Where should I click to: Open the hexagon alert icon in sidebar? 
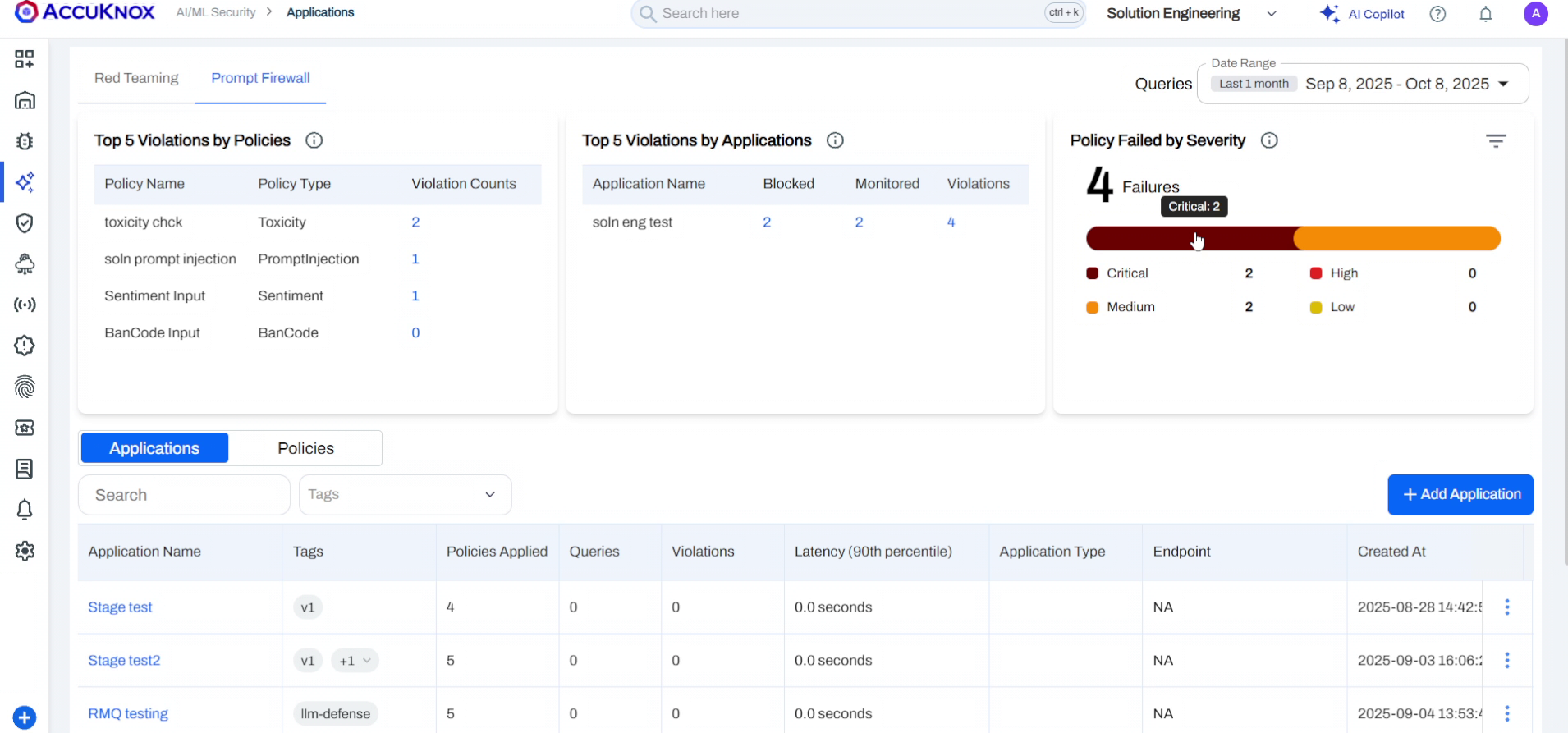coord(25,346)
